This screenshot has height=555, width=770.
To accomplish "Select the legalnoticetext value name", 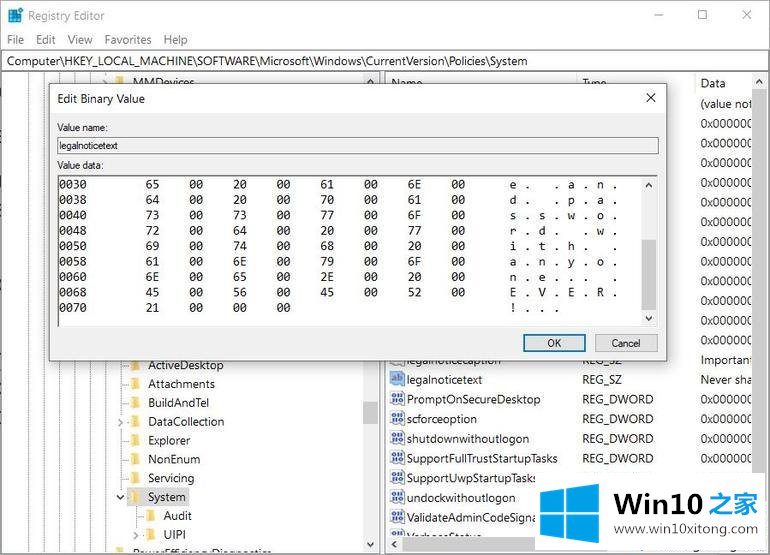I will tap(444, 380).
